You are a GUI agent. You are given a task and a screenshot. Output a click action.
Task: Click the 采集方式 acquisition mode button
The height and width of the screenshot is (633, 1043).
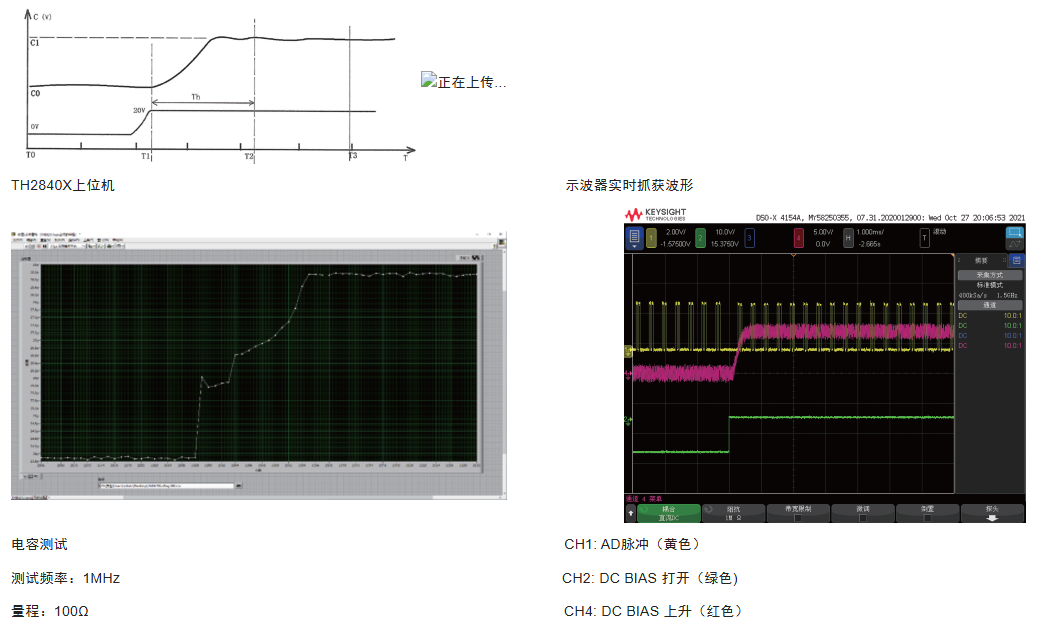(x=989, y=275)
